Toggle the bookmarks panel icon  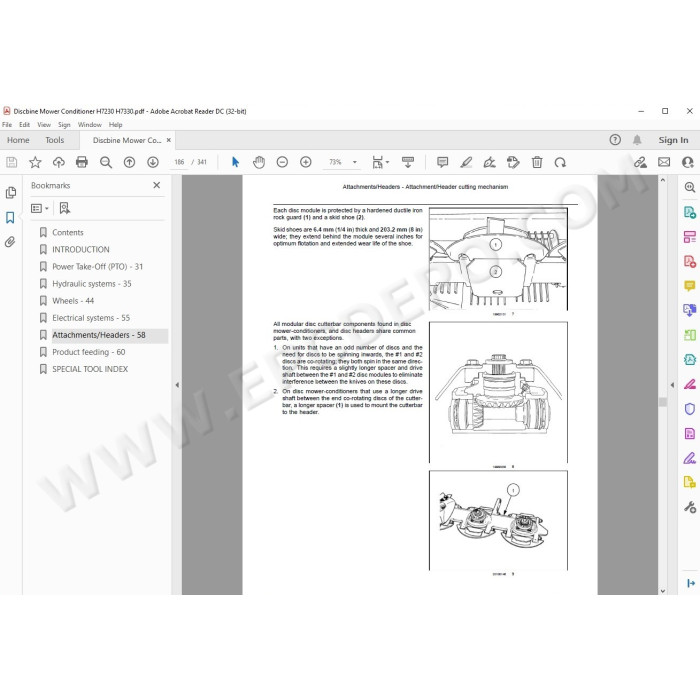point(10,217)
